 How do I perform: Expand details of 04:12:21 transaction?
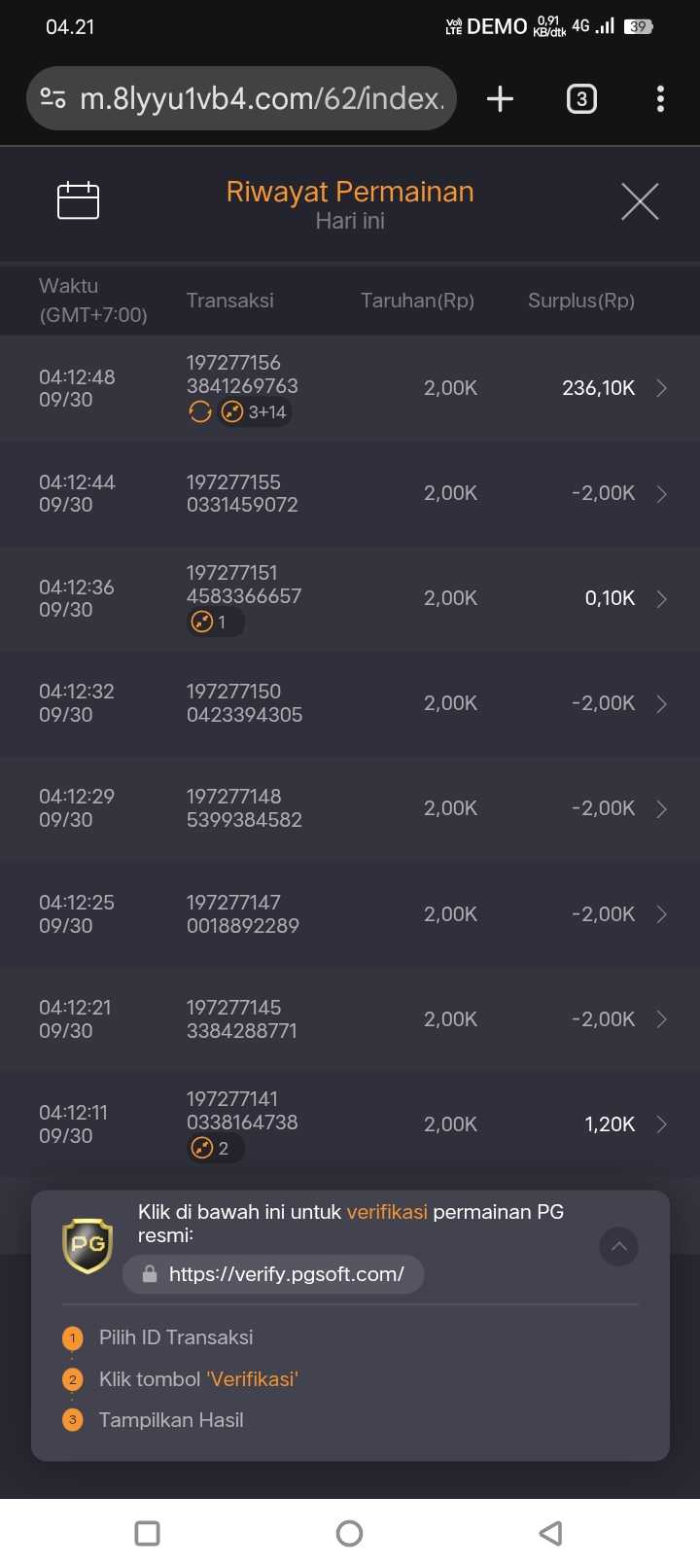click(661, 1018)
